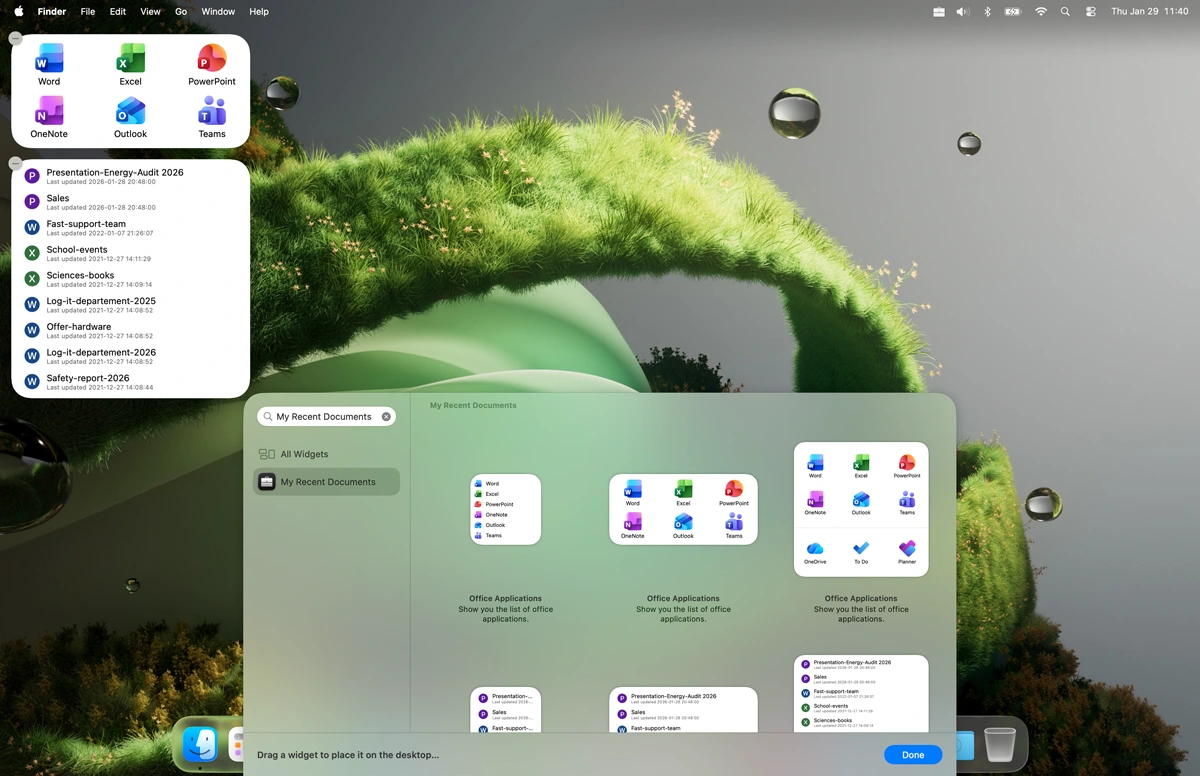This screenshot has width=1200, height=776.
Task: Launch Excel from the Office Applications widget
Action: coord(130,58)
